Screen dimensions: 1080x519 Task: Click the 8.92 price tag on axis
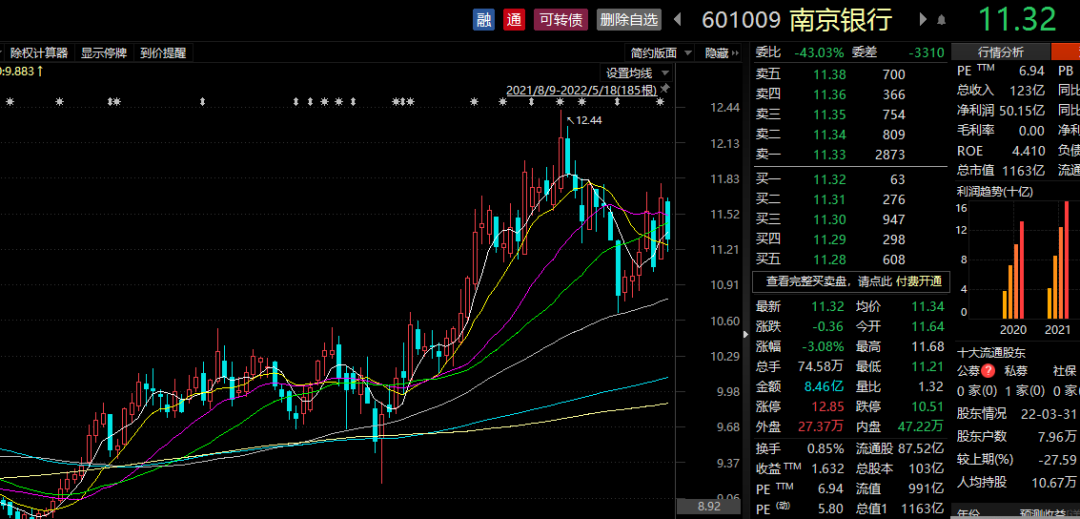tap(707, 507)
